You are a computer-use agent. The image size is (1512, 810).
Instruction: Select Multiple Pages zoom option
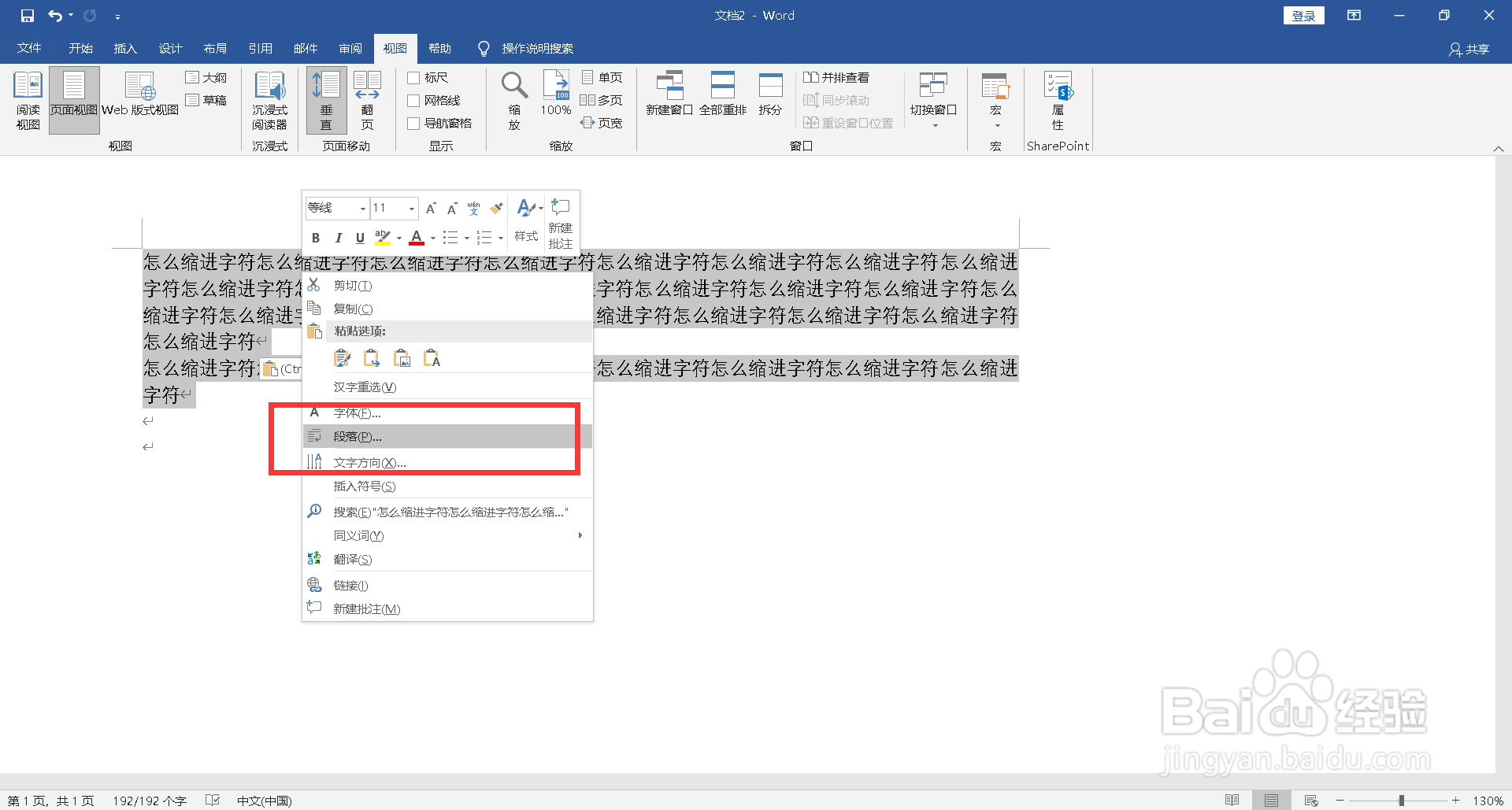[x=602, y=101]
